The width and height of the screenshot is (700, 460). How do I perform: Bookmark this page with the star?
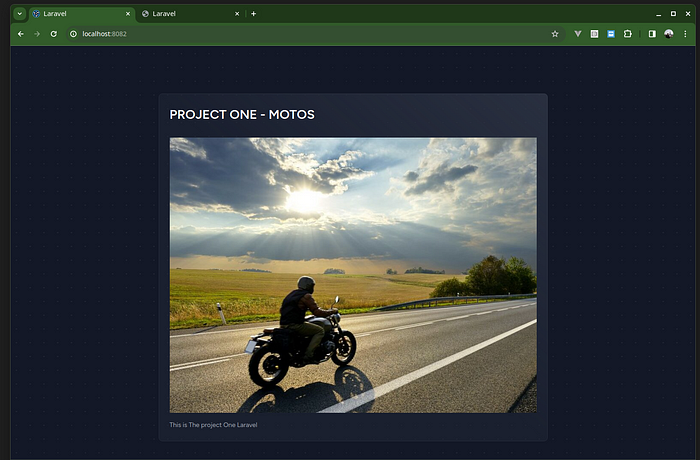pos(555,34)
